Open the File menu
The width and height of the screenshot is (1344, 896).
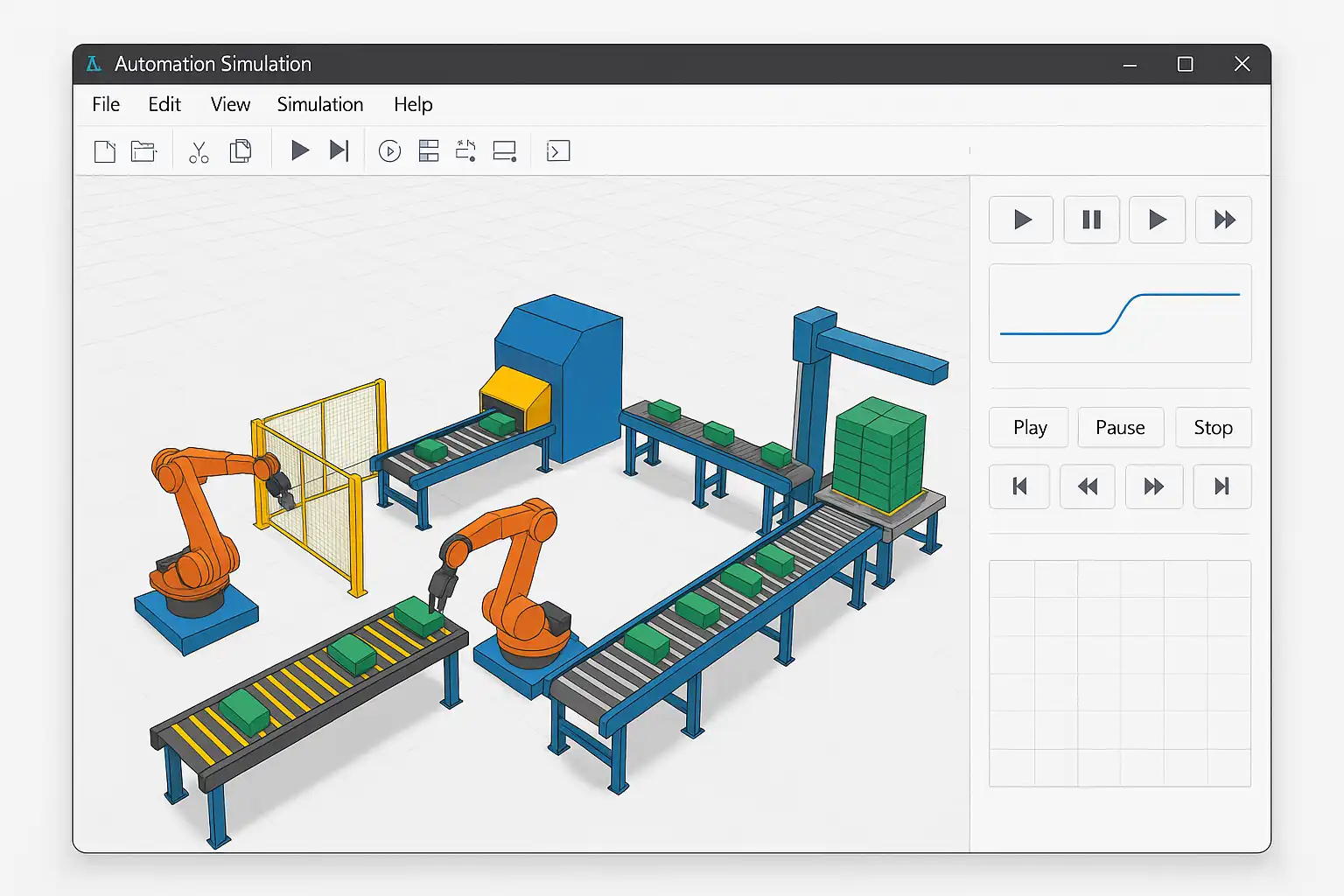106,104
